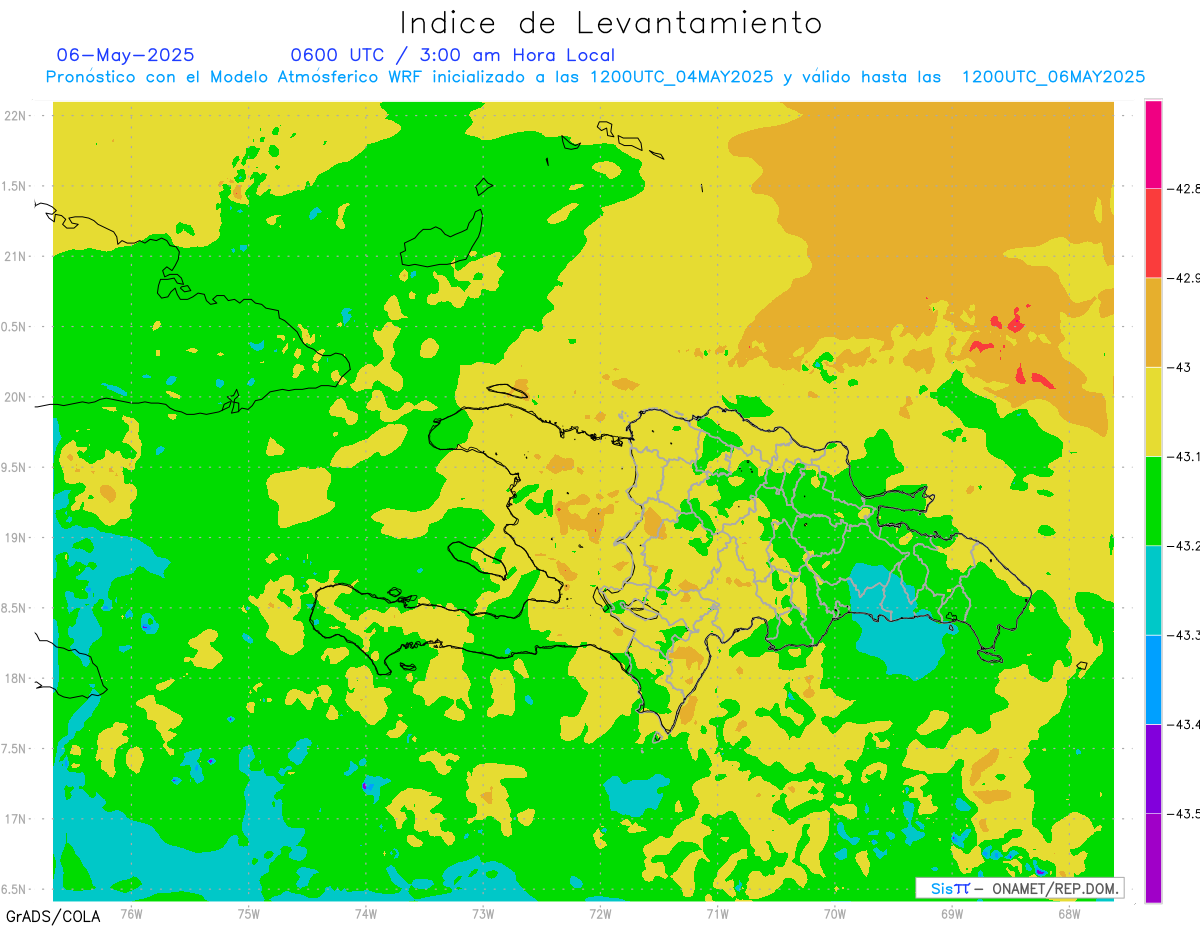Click the legend value -43.2
The height and width of the screenshot is (927, 1200).
coord(1184,546)
